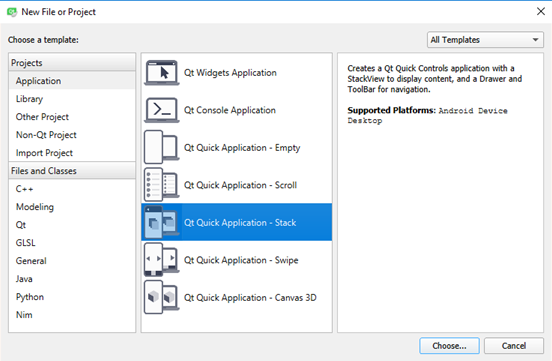Select the Qt files category

(x=72, y=225)
